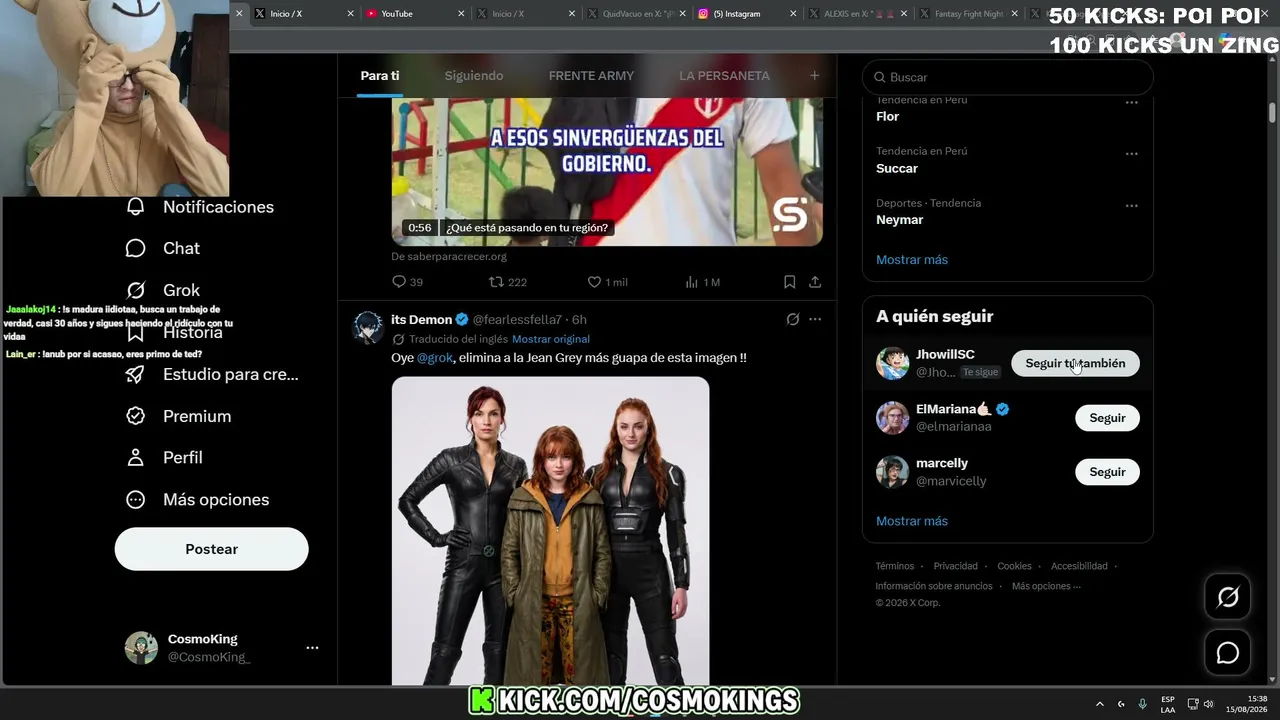Open the Logitech icon in system tray
This screenshot has height=720, width=1280.
pos(1121,704)
